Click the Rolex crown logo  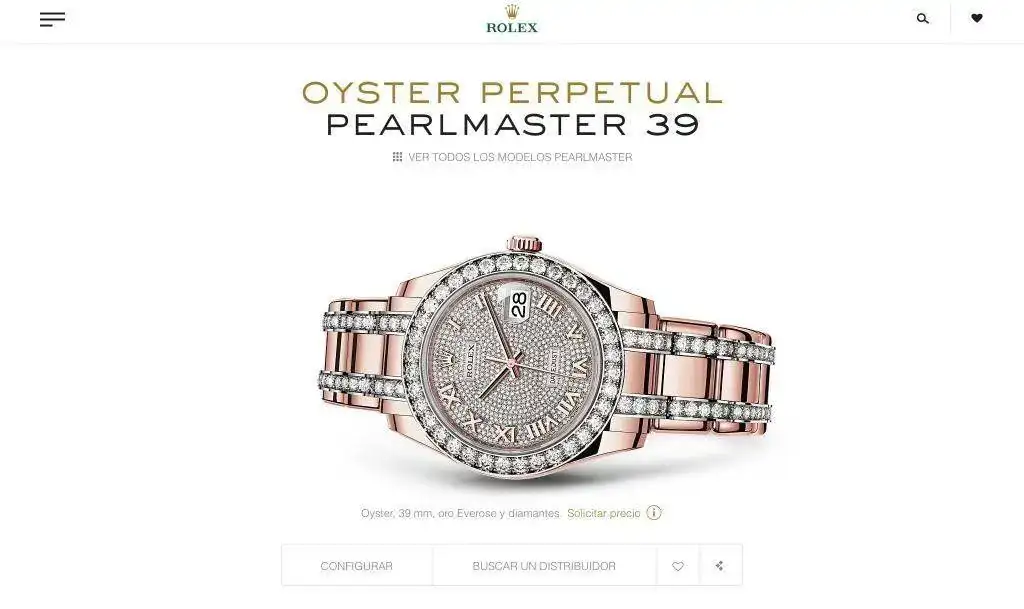click(x=512, y=18)
